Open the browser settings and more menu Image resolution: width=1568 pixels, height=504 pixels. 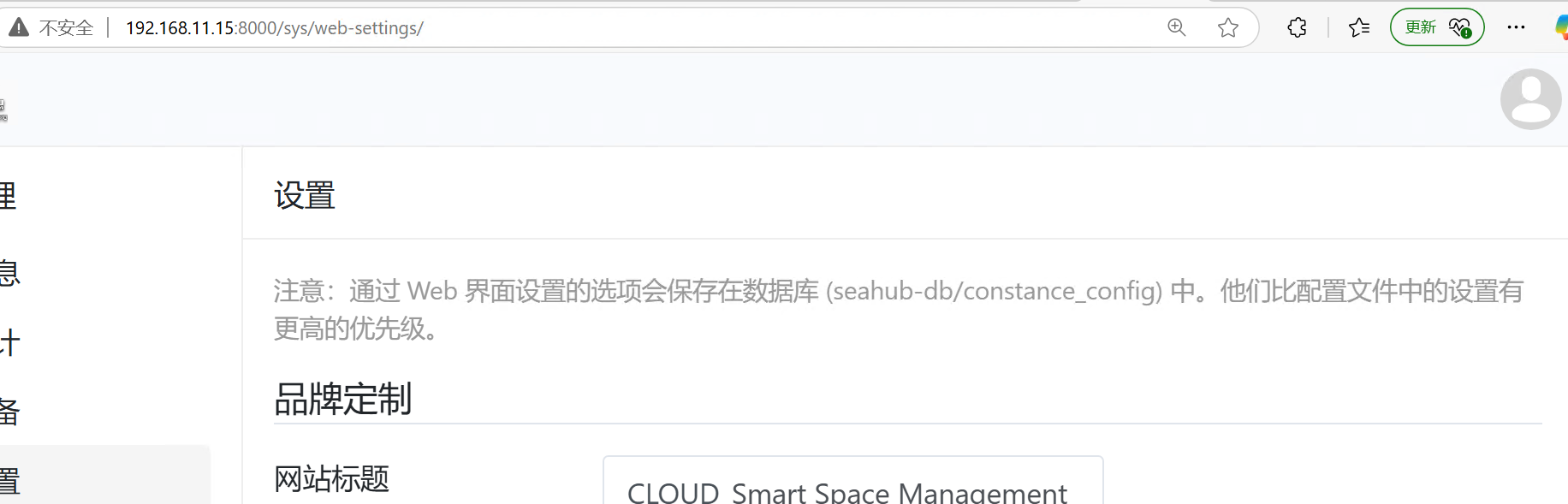tap(1516, 27)
